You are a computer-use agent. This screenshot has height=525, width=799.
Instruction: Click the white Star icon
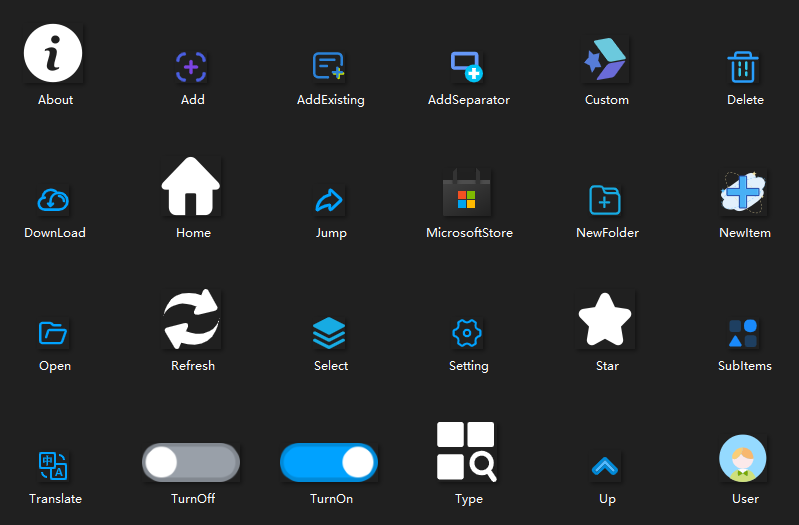[605, 320]
